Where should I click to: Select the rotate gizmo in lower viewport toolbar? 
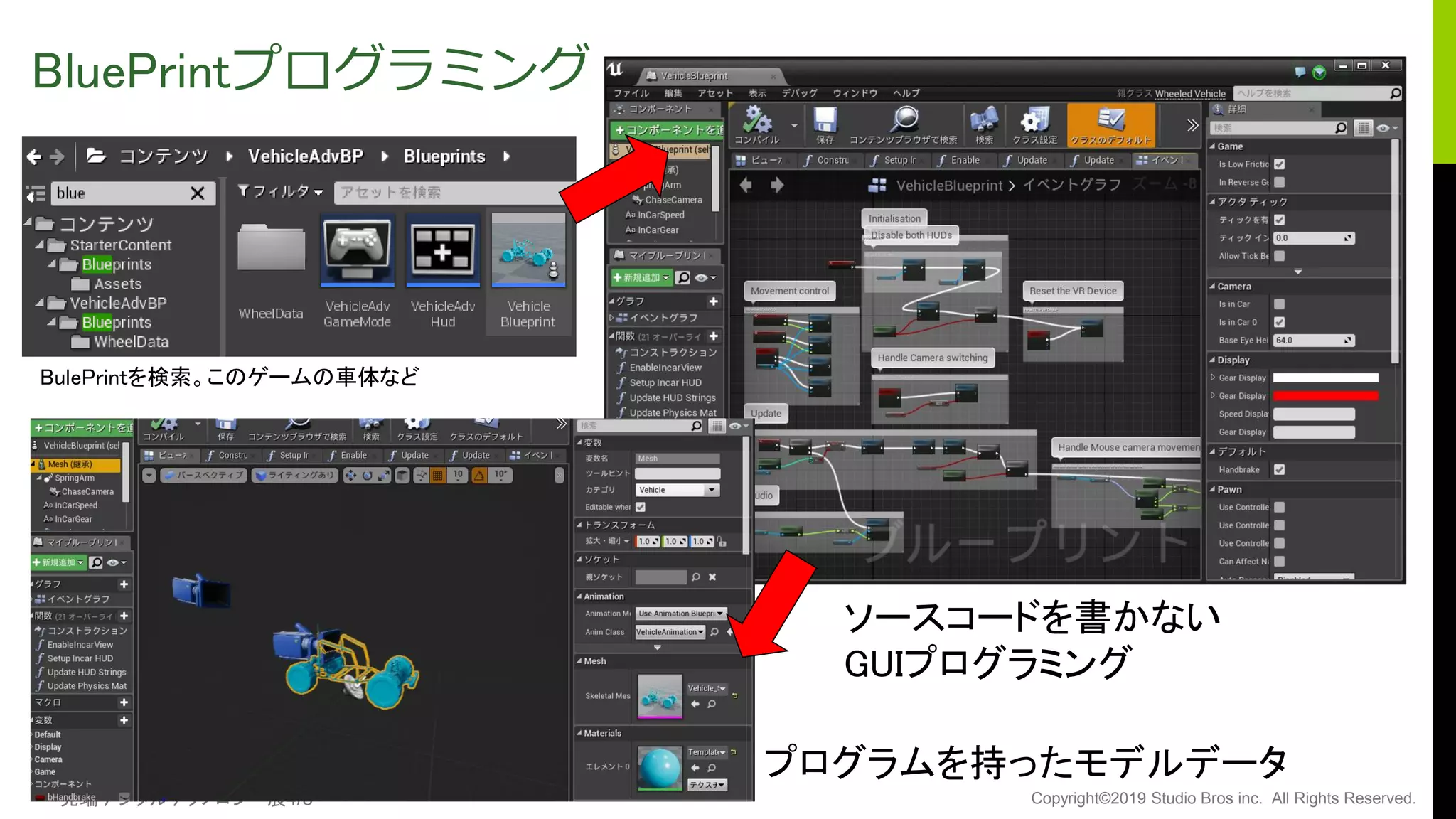tap(367, 476)
